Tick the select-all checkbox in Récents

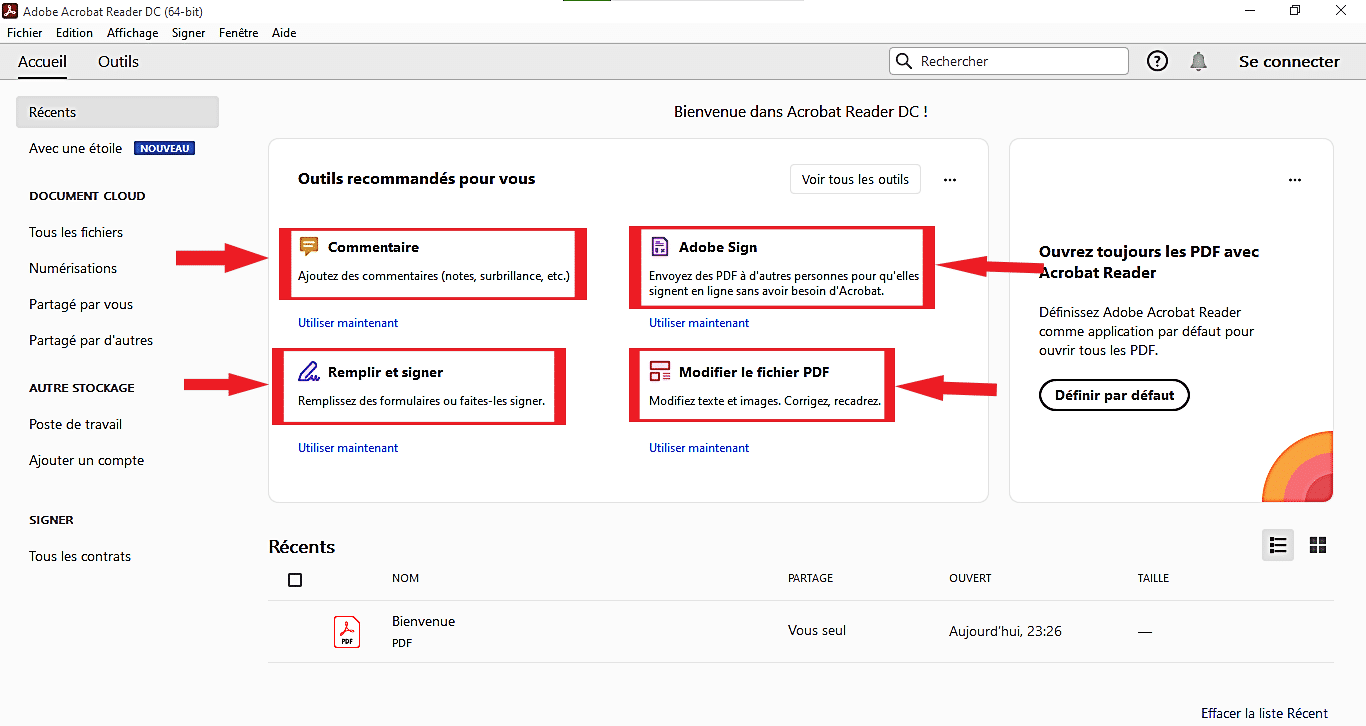(x=295, y=580)
